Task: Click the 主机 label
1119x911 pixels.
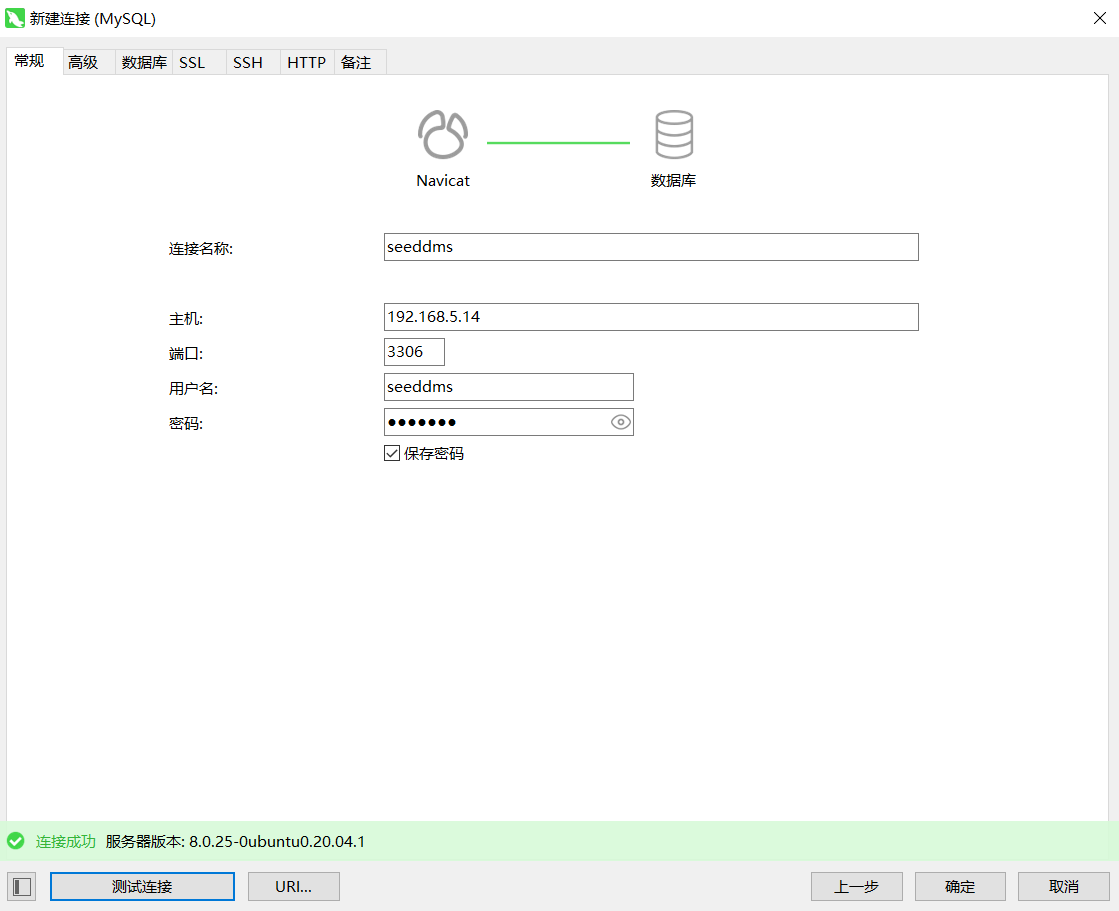Action: (x=186, y=319)
